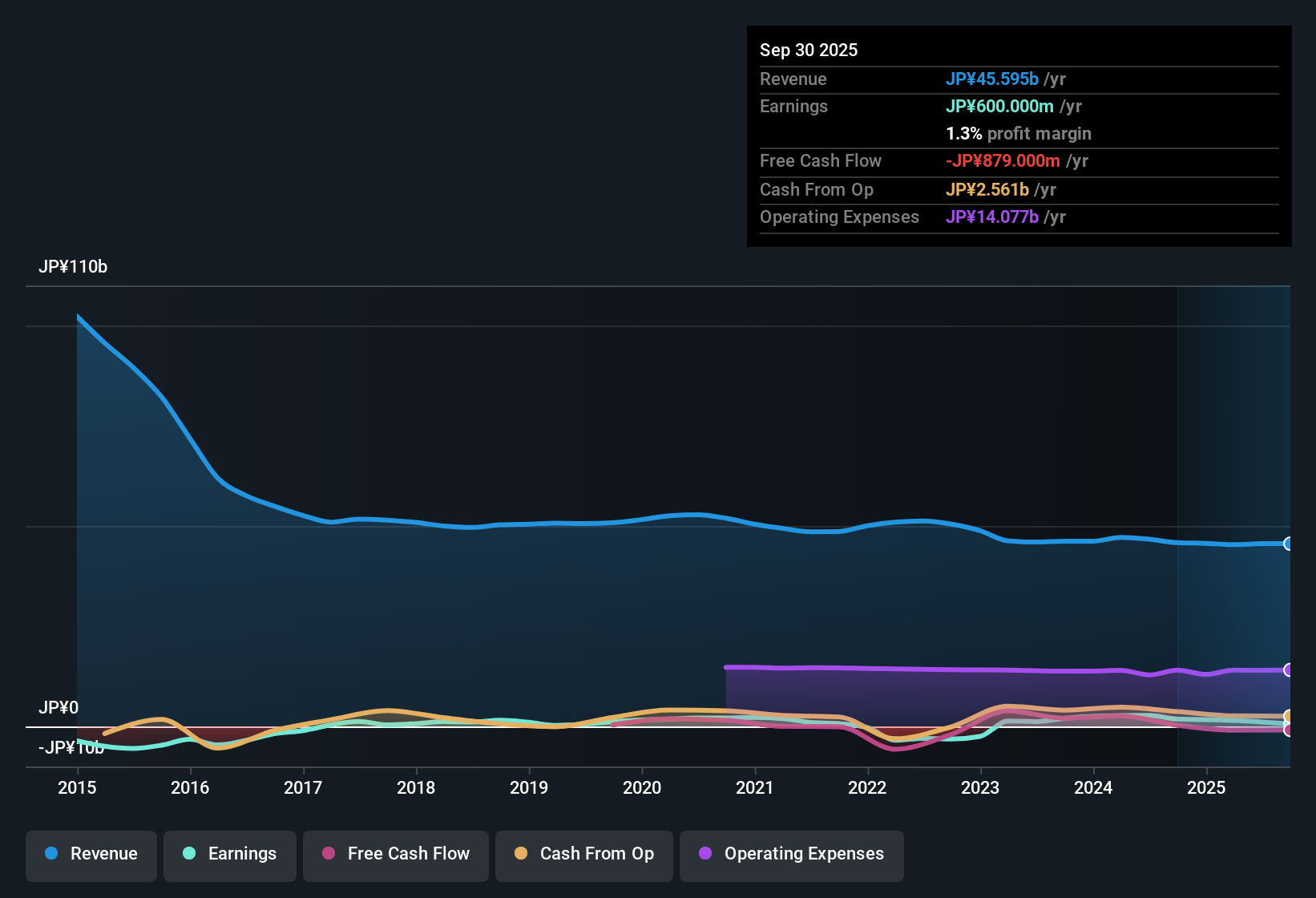
Task: Select the Operating Expenses endpoint marker
Action: point(1289,669)
